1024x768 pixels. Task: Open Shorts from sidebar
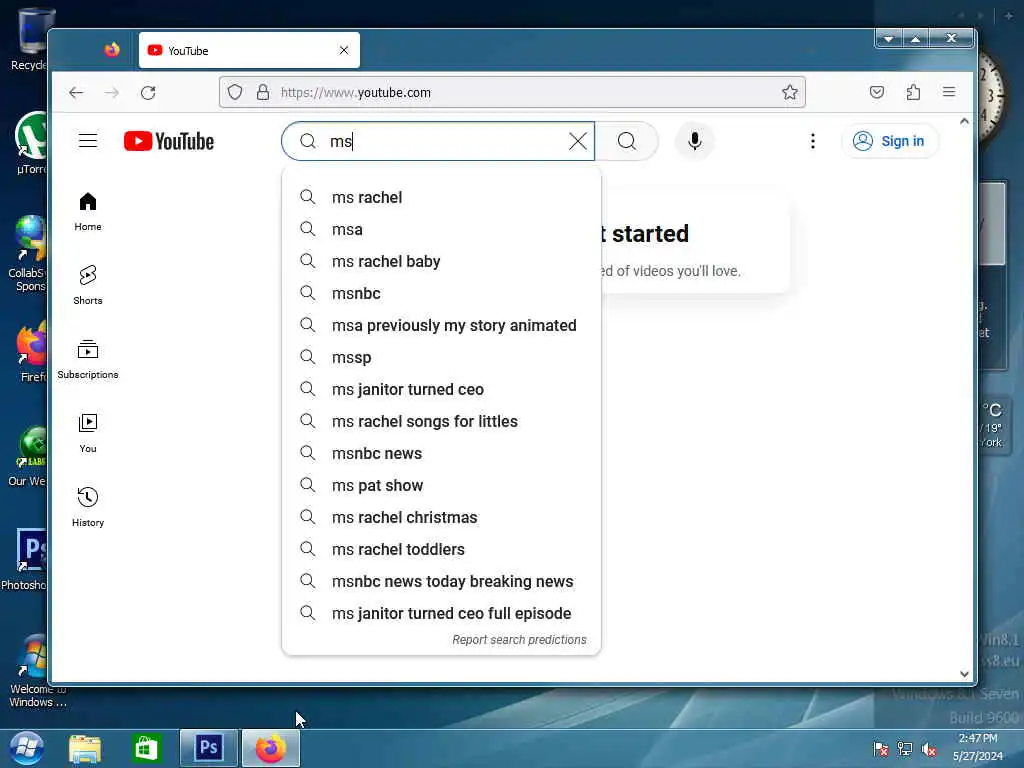tap(88, 285)
